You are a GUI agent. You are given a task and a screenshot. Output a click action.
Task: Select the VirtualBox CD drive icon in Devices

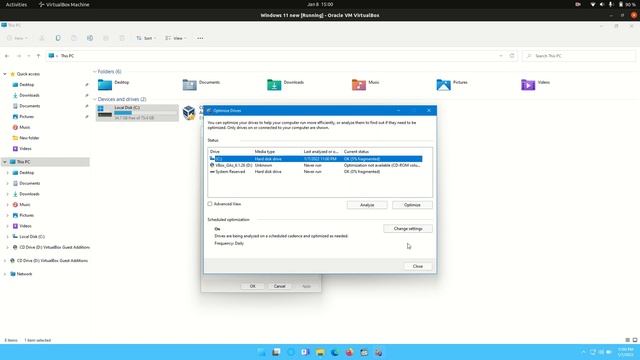pyautogui.click(x=189, y=112)
